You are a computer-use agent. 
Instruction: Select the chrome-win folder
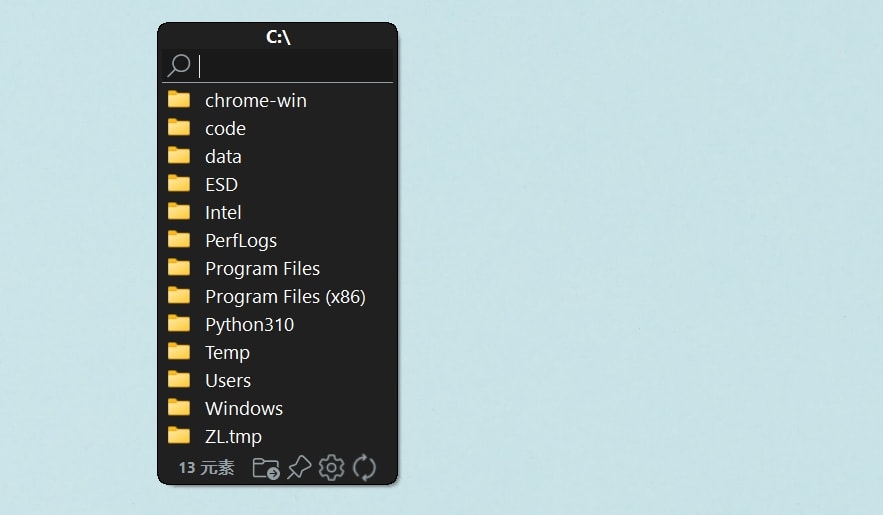click(x=255, y=100)
